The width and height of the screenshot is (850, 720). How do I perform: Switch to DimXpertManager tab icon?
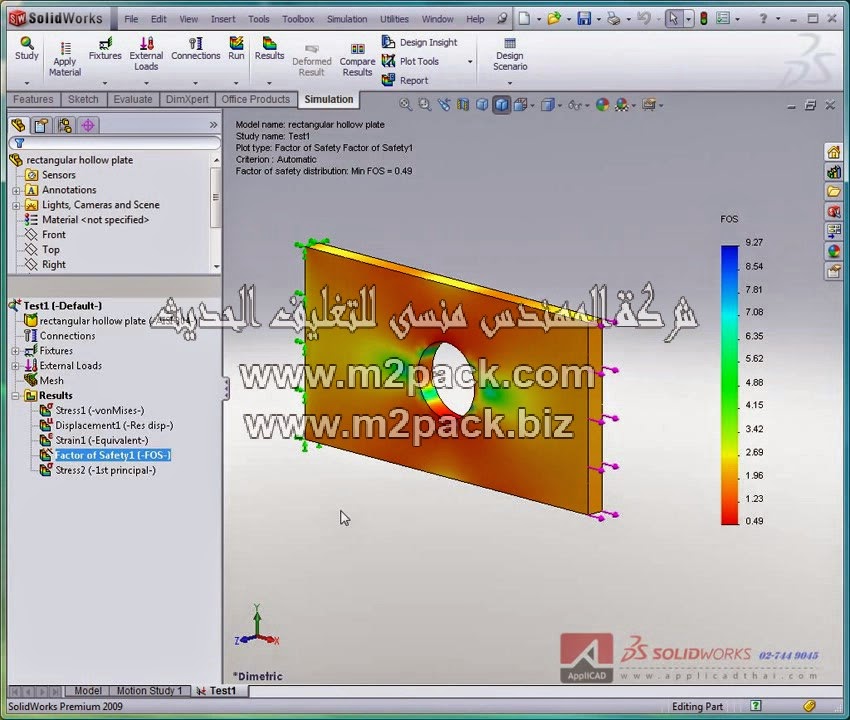[88, 126]
